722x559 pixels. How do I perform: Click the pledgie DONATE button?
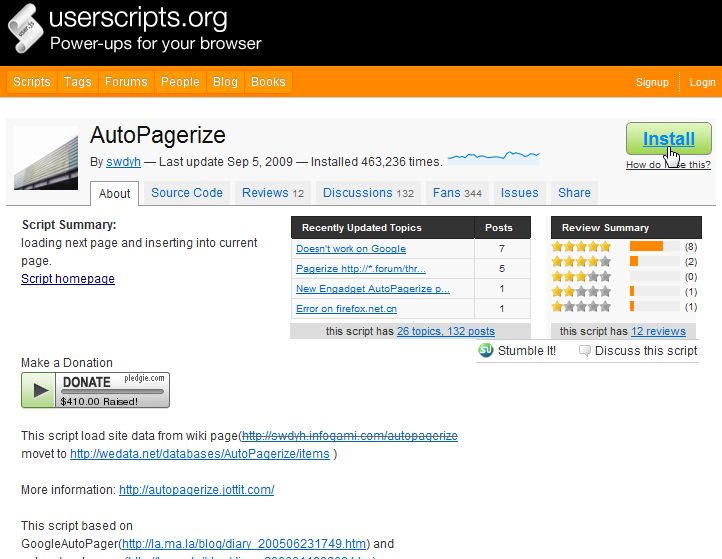tap(95, 390)
